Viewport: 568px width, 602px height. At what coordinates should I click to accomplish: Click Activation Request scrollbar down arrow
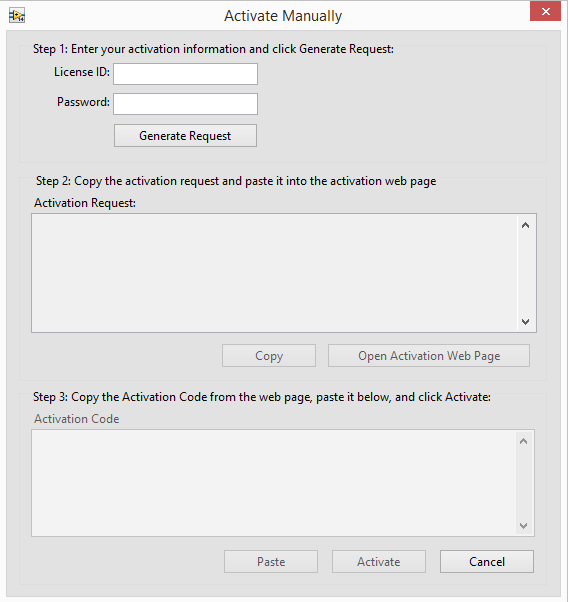click(x=526, y=322)
